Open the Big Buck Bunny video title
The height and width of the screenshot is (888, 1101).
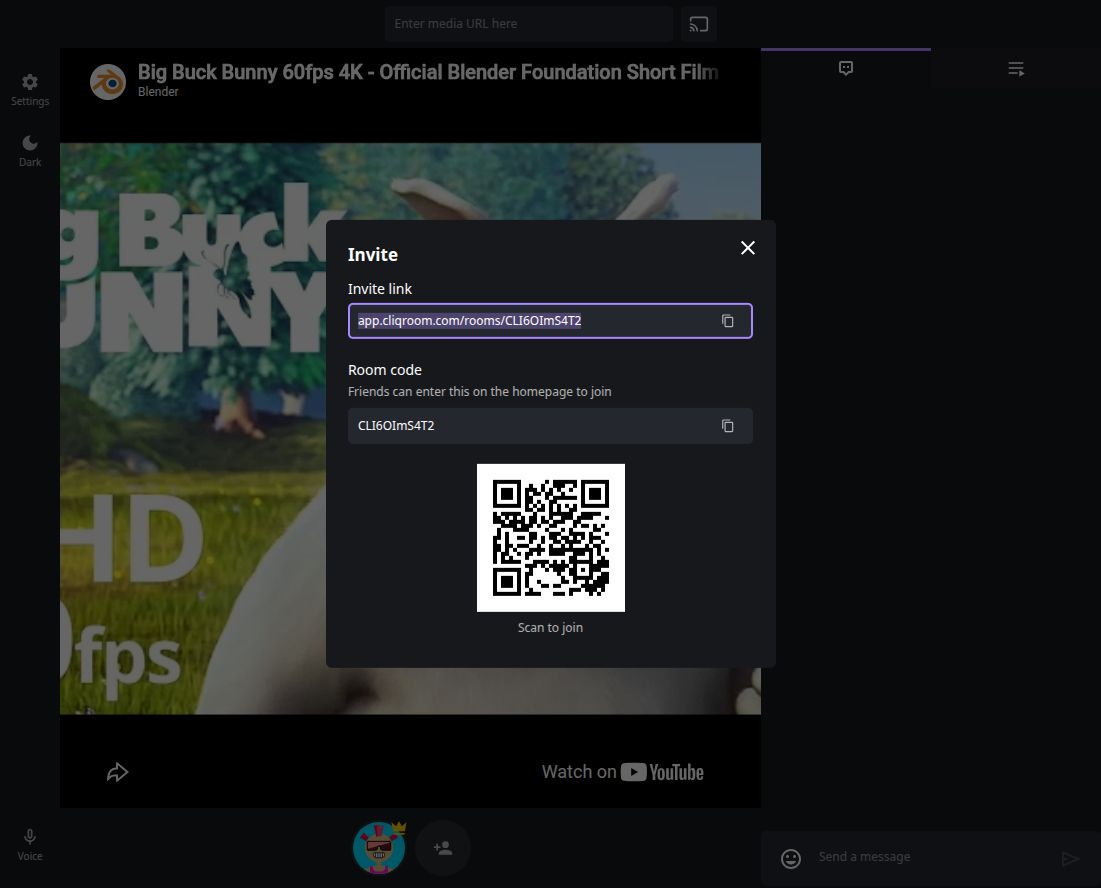[x=428, y=72]
